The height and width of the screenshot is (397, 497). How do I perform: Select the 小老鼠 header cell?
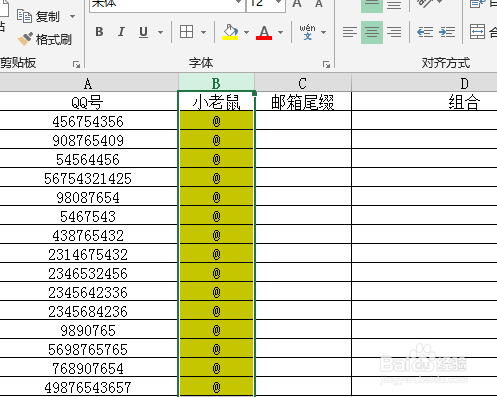click(216, 102)
